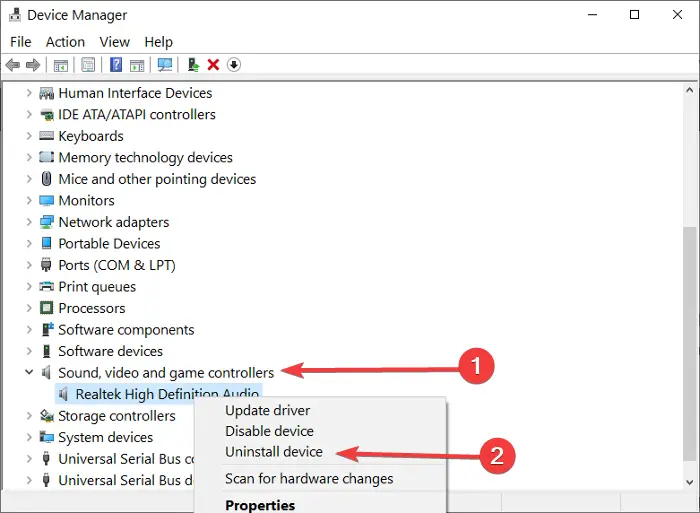Image resolution: width=700 pixels, height=513 pixels.
Task: Click the scrollbar down arrow
Action: point(690,482)
